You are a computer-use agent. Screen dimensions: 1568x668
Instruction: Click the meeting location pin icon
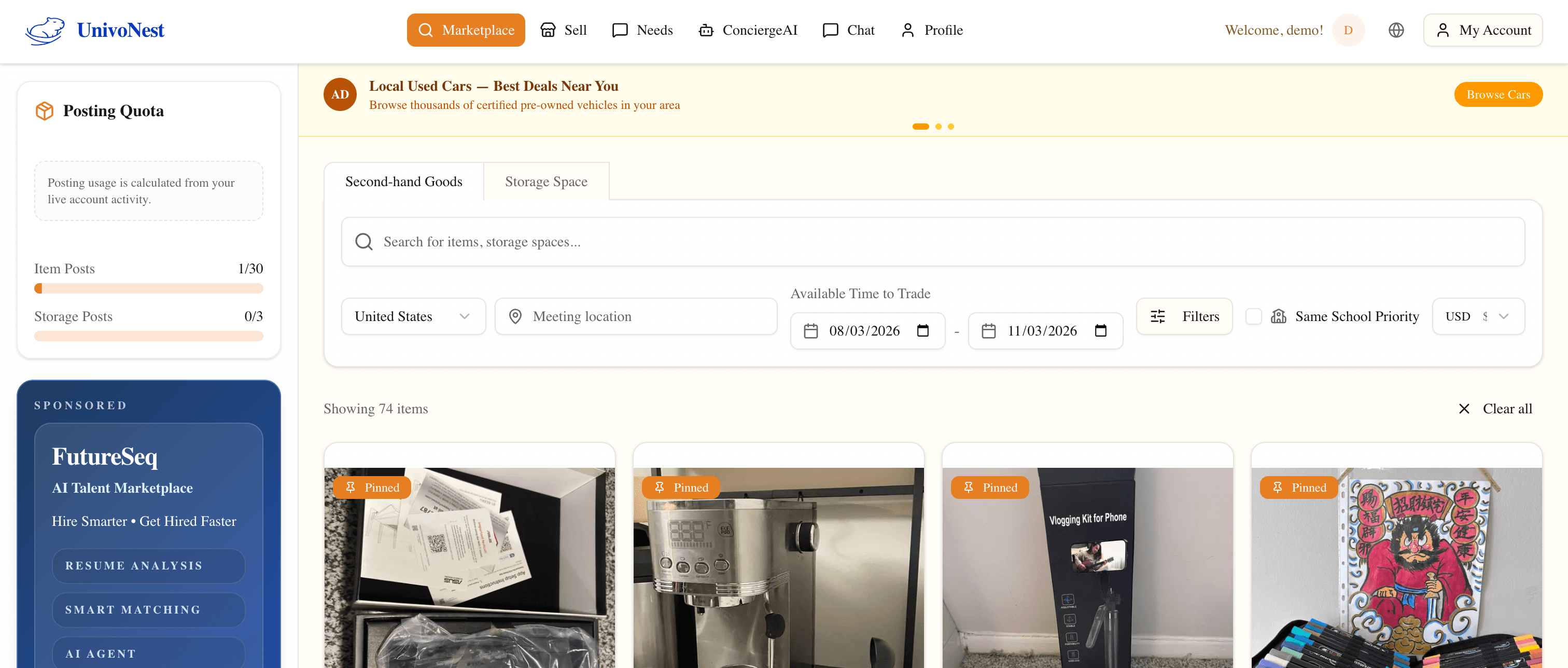point(515,316)
